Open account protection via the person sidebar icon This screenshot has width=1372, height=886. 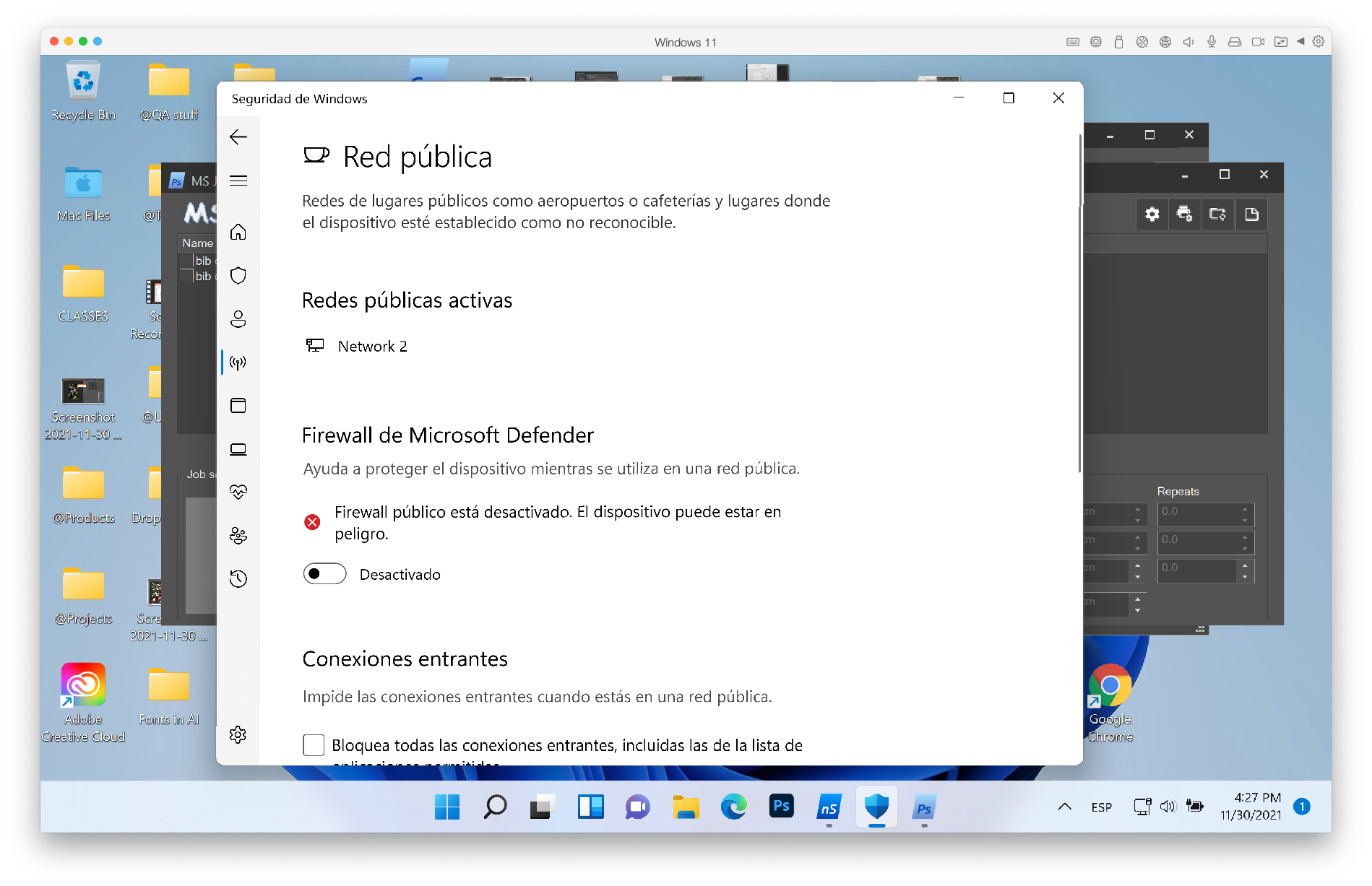tap(238, 318)
